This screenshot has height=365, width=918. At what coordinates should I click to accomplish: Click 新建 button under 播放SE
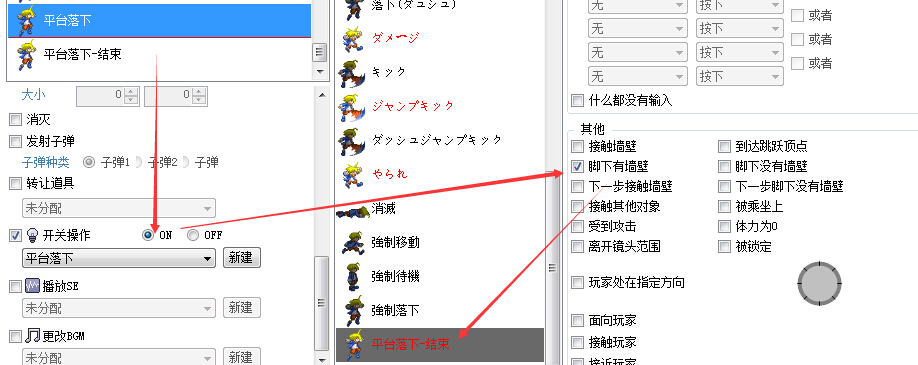click(241, 308)
